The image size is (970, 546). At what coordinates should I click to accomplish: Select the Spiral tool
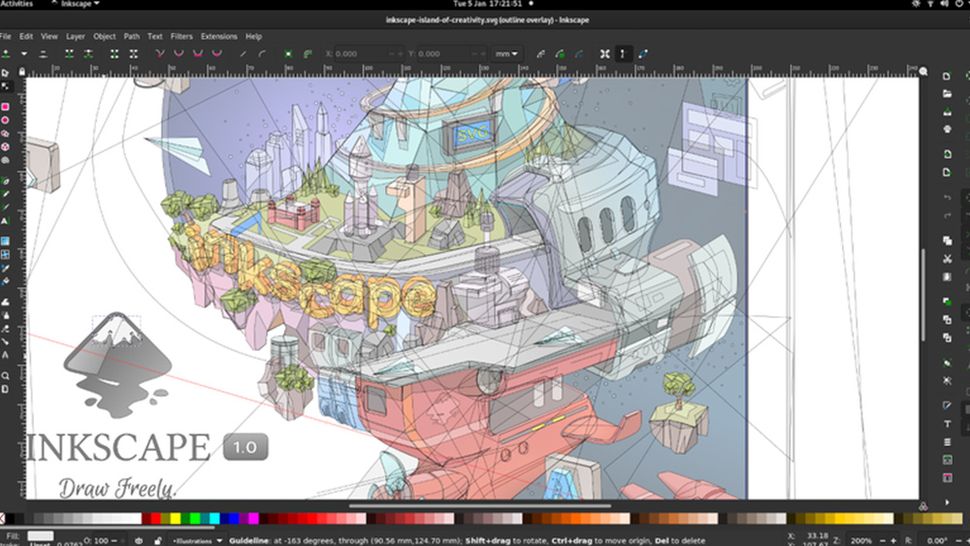[6, 160]
